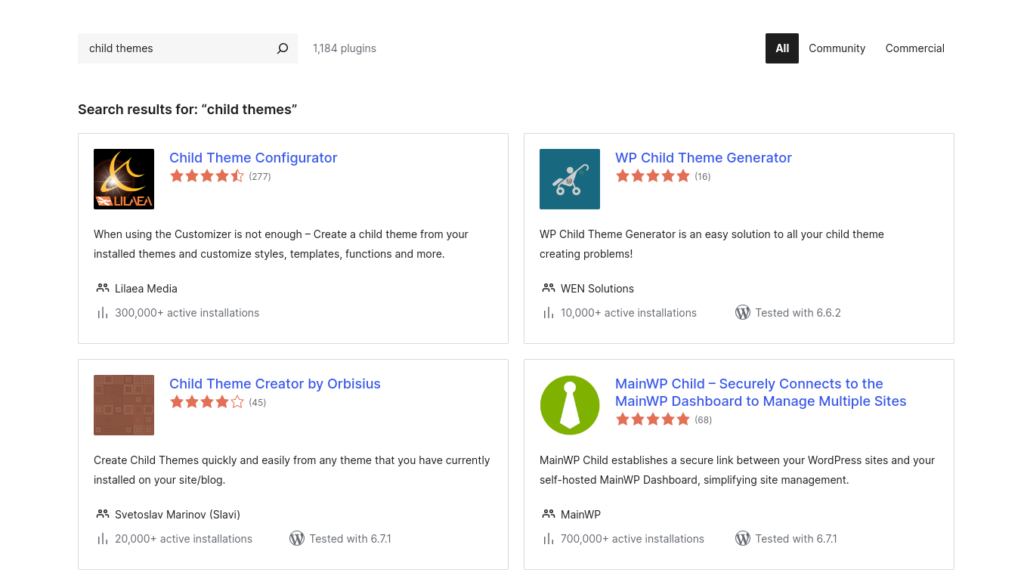1024x585 pixels.
Task: Click the WordPress logo in the MainWP card
Action: [x=743, y=539]
